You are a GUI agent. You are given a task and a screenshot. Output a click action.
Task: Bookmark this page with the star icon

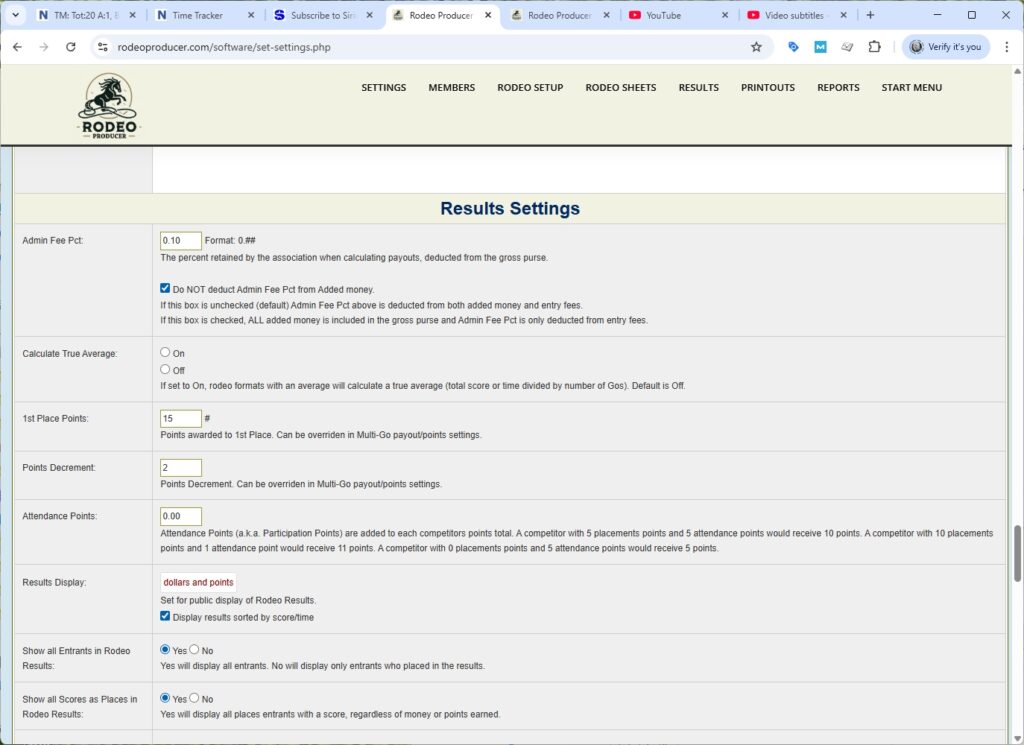tap(756, 46)
